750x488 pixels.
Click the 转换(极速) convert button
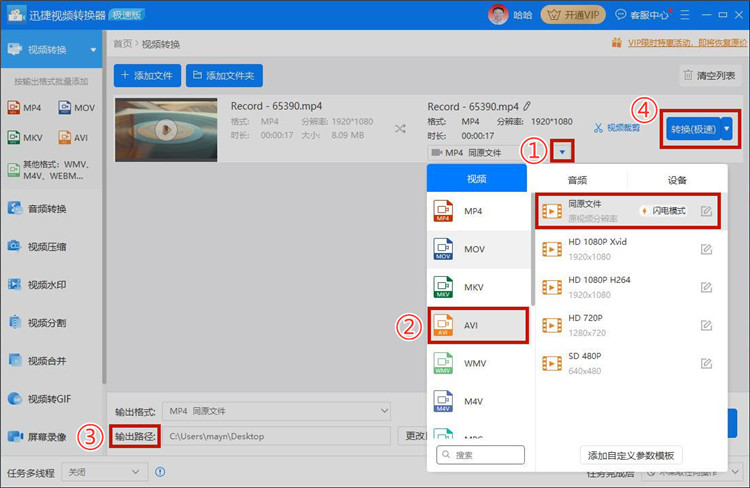click(x=693, y=129)
